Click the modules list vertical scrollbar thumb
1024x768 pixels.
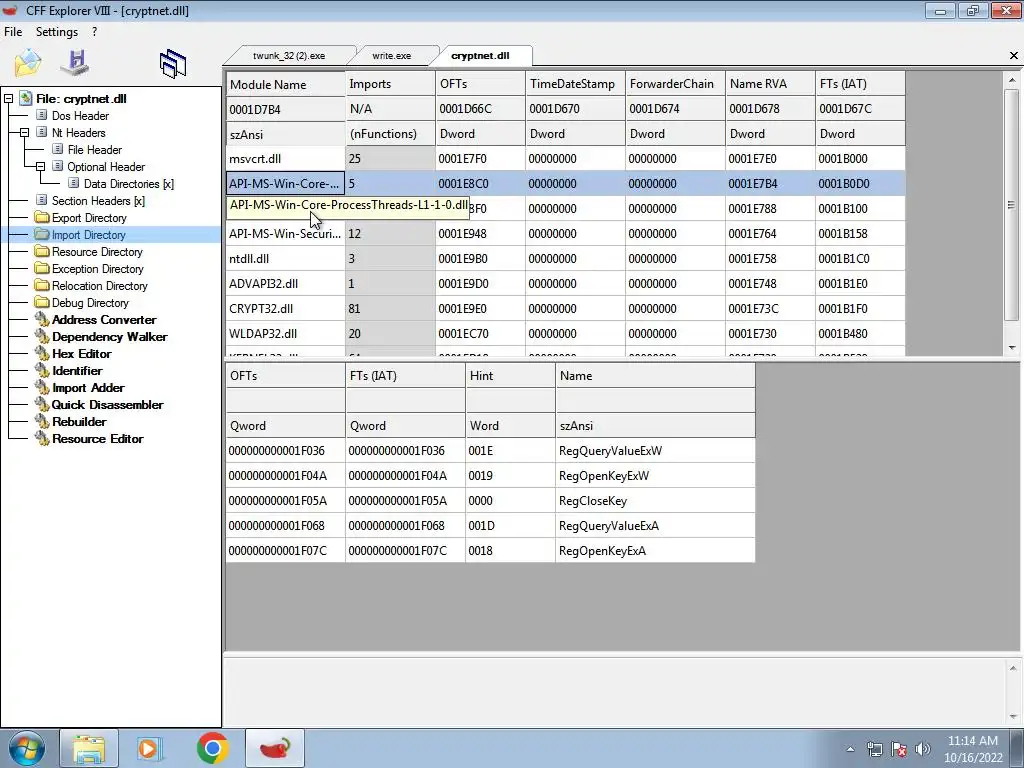coord(1012,204)
